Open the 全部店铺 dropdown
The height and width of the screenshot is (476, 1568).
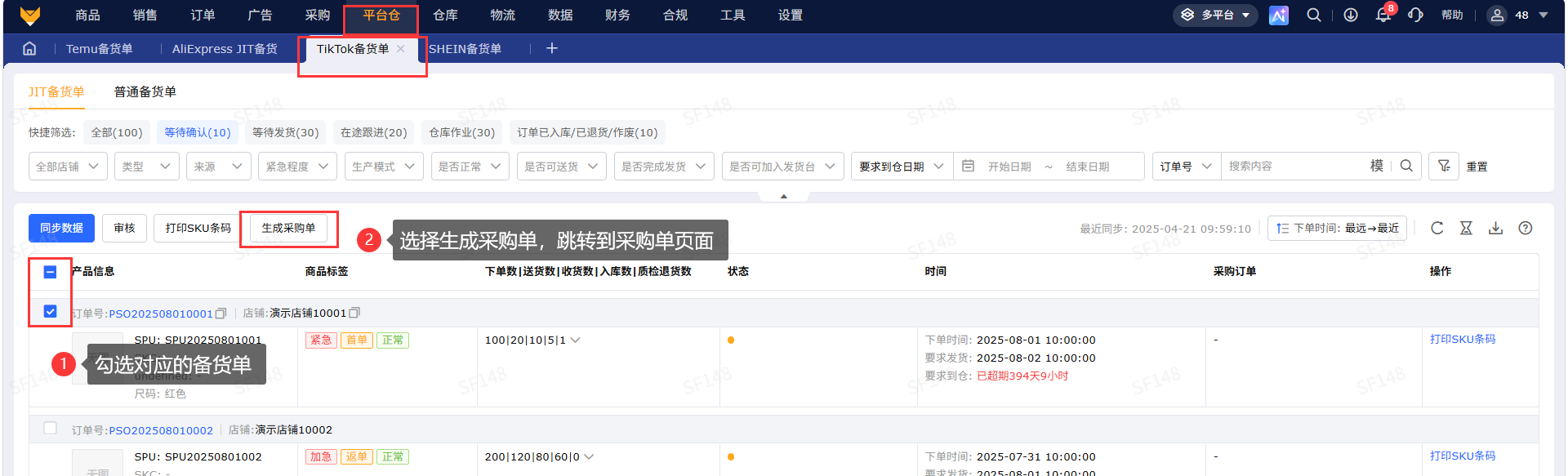pos(68,166)
